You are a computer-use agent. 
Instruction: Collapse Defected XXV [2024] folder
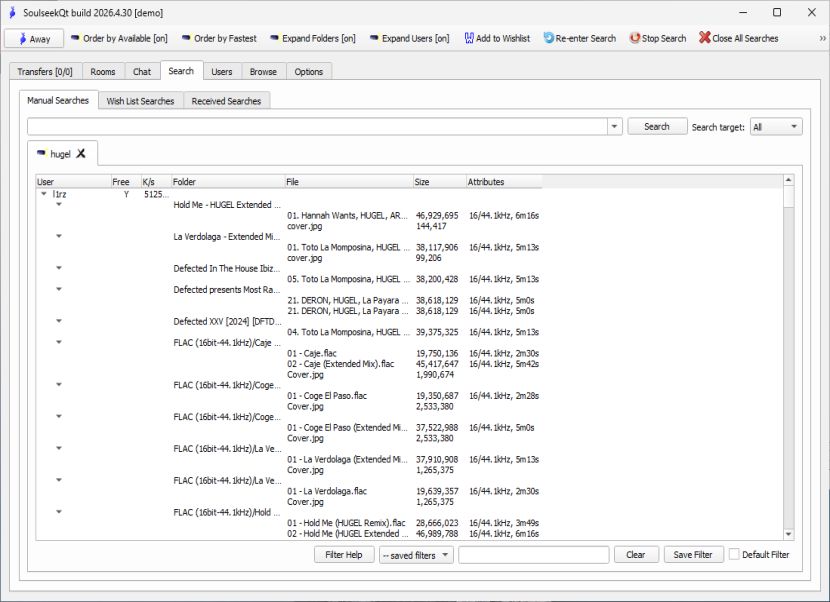tap(59, 321)
